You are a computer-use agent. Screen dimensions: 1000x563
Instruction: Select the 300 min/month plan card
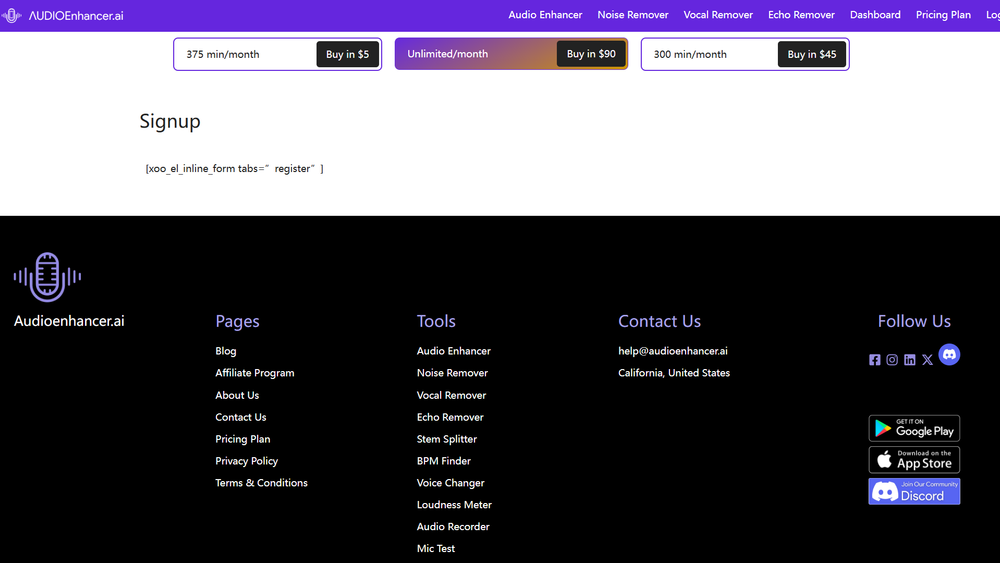click(x=745, y=54)
